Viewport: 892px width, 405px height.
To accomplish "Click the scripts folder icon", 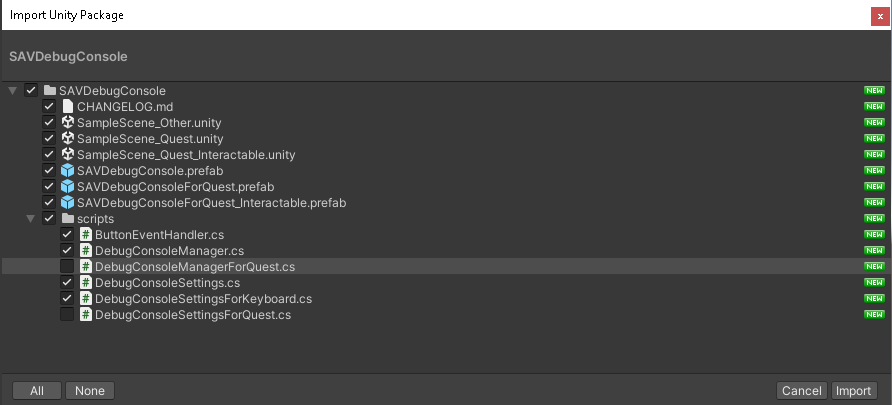I will coord(68,218).
